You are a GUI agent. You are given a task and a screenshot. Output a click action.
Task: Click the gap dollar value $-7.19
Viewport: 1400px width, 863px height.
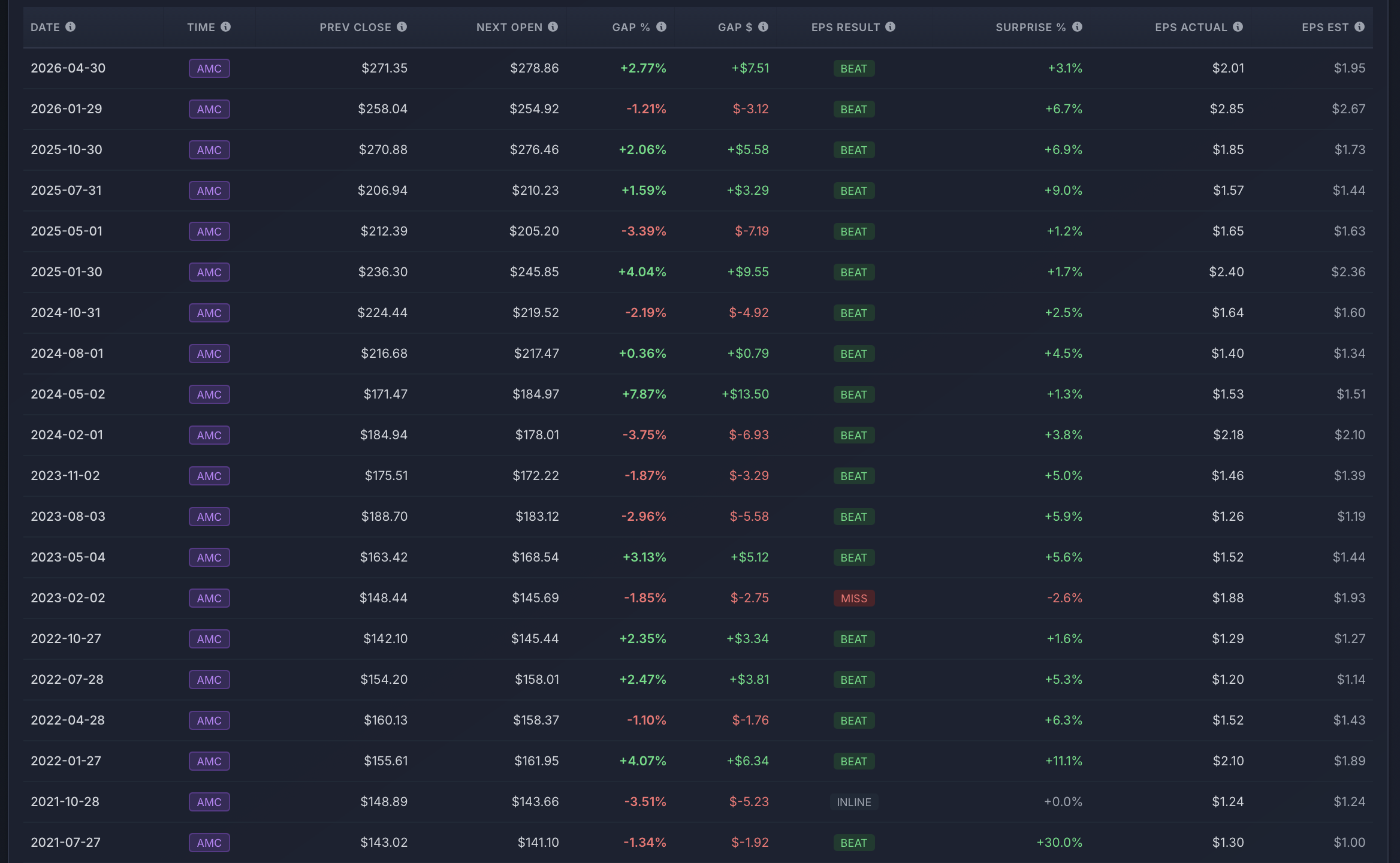pyautogui.click(x=752, y=231)
